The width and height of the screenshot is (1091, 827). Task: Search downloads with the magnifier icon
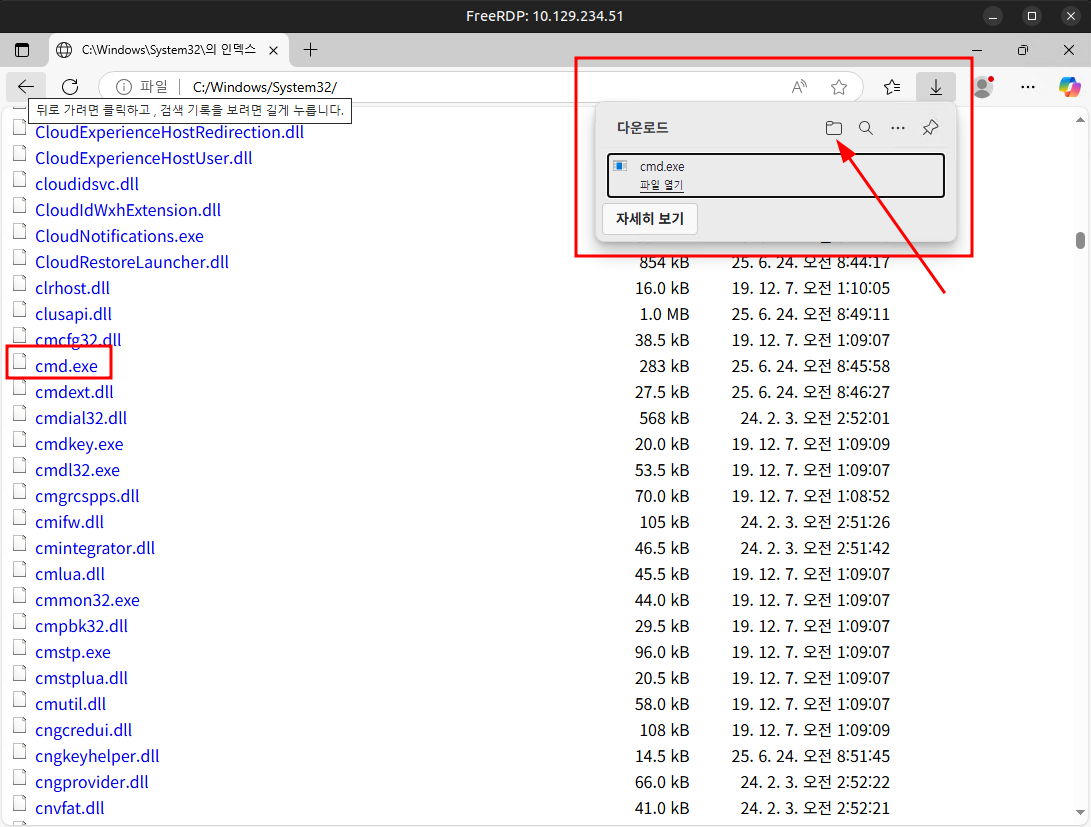click(866, 128)
